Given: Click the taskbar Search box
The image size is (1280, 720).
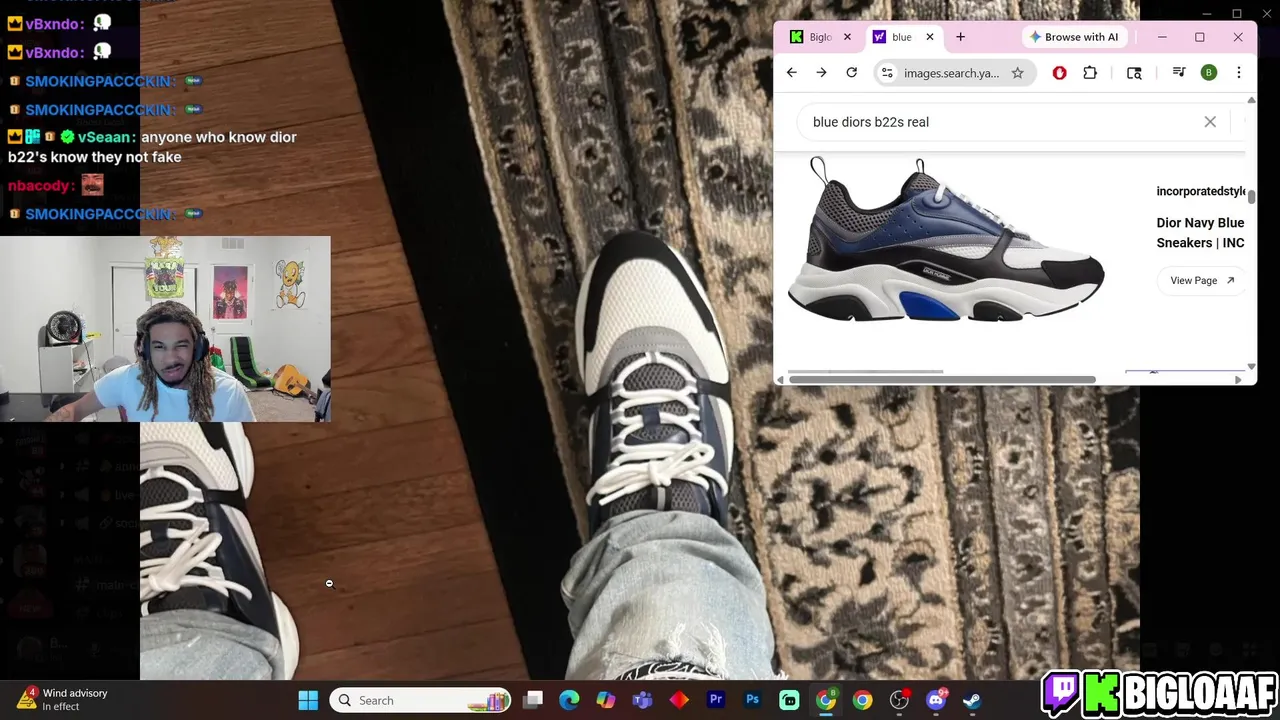Looking at the screenshot, I should [x=420, y=700].
